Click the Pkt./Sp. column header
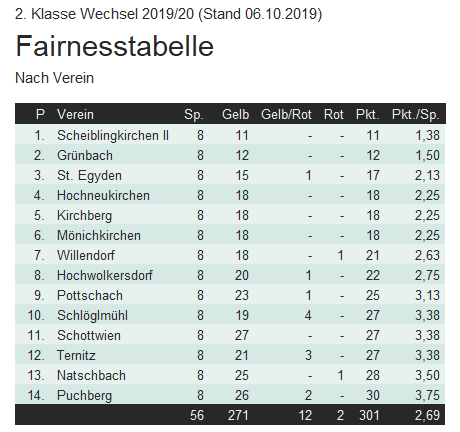Screen dimensions: 460x432 click(415, 114)
